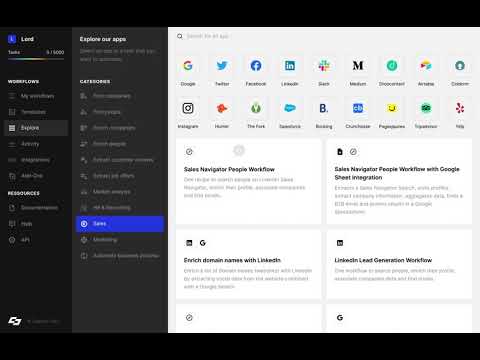Viewport: 480px width, 360px height.
Task: Click Google icon on Enrich domain names card
Action: (203, 243)
